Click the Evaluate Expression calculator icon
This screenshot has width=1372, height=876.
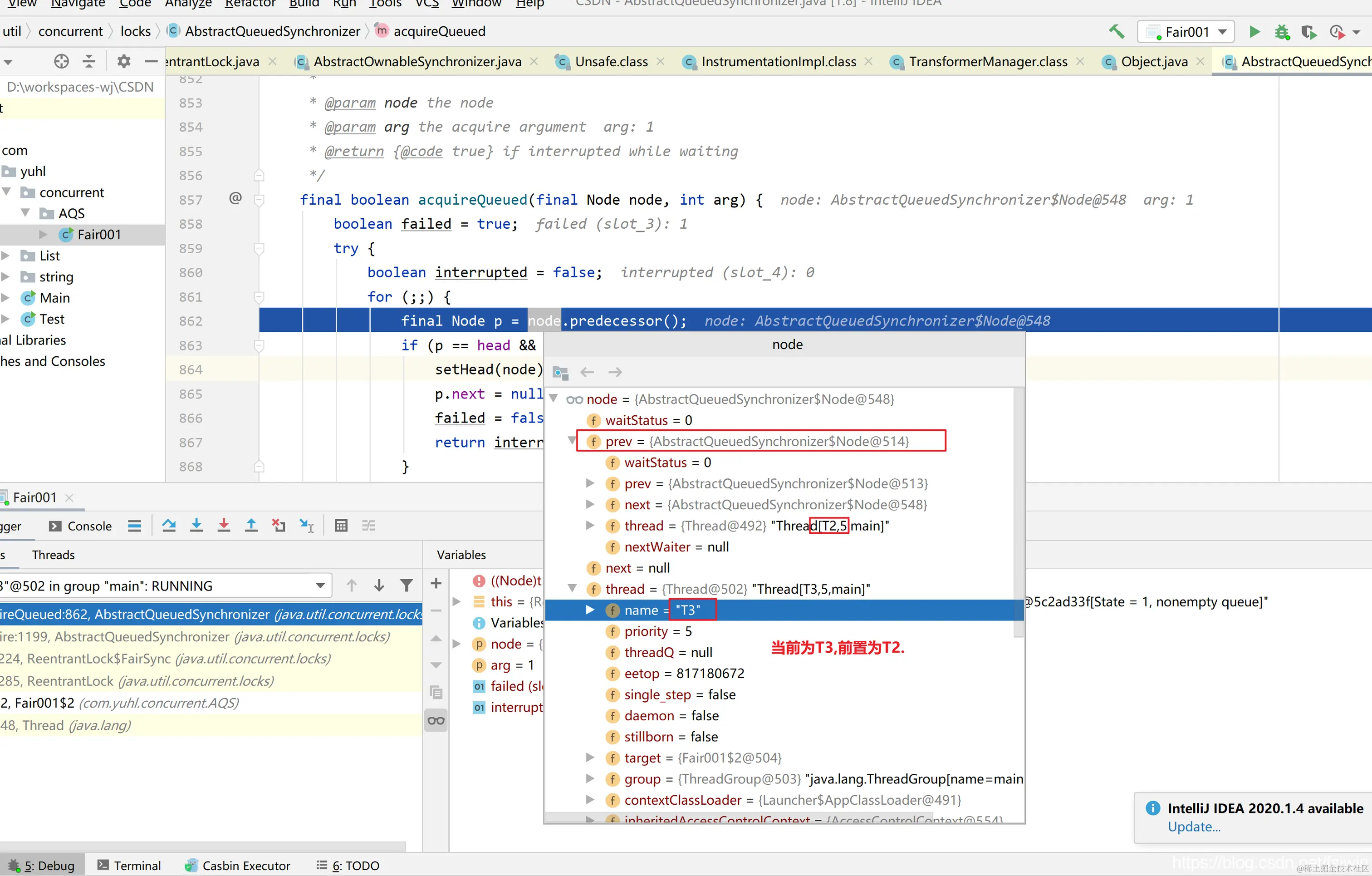click(x=341, y=526)
